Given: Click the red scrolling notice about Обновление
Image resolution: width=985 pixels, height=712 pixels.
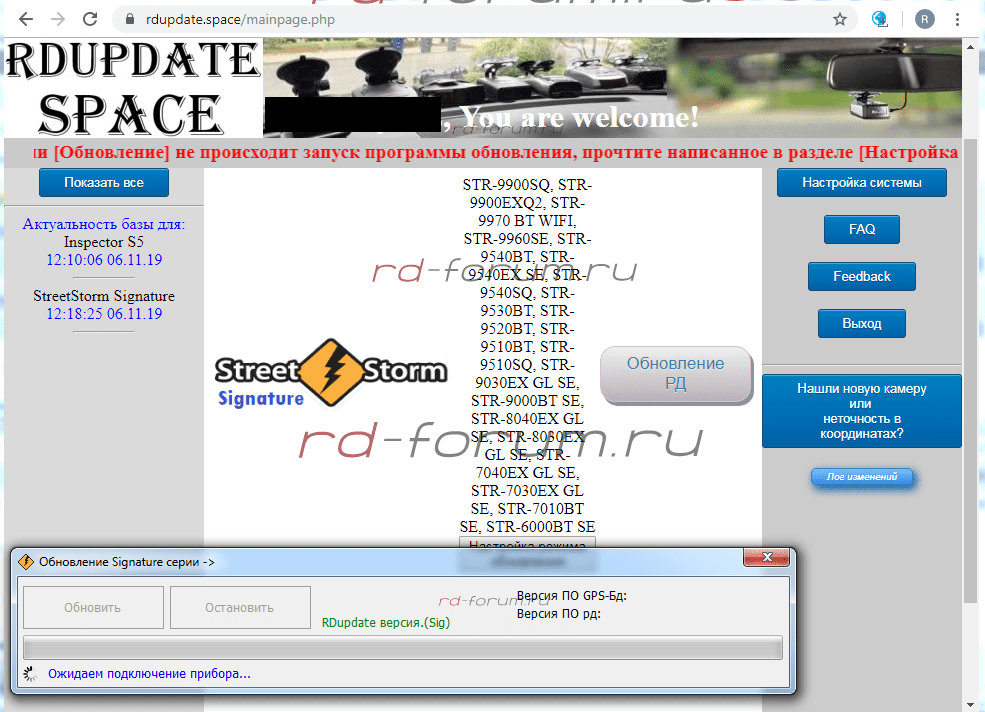Looking at the screenshot, I should click(496, 153).
